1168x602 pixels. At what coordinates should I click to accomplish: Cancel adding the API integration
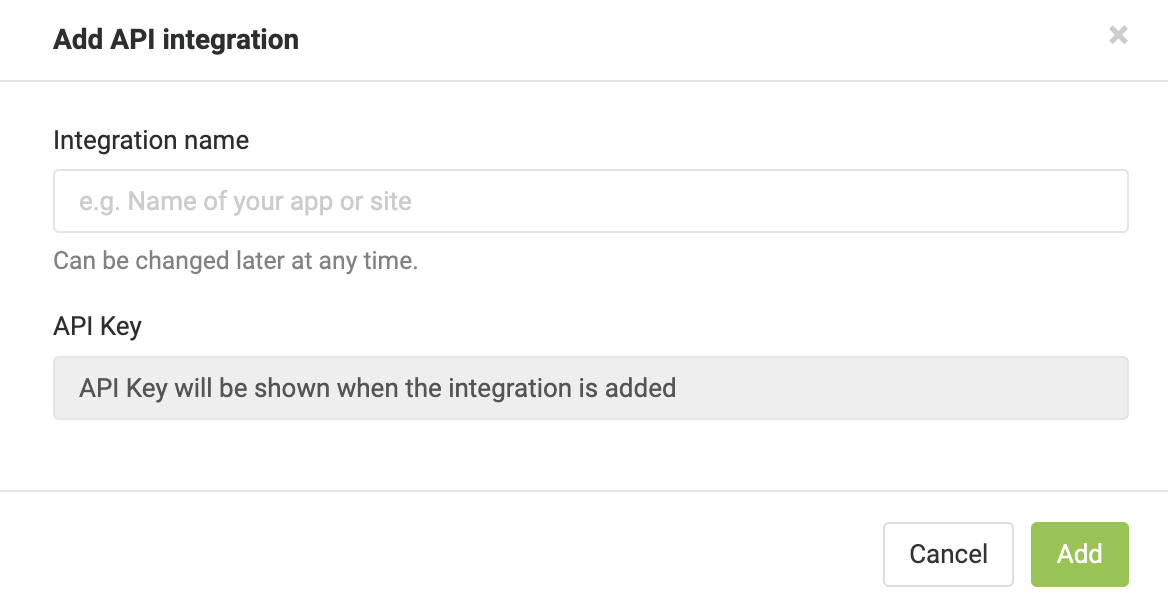pyautogui.click(x=948, y=554)
